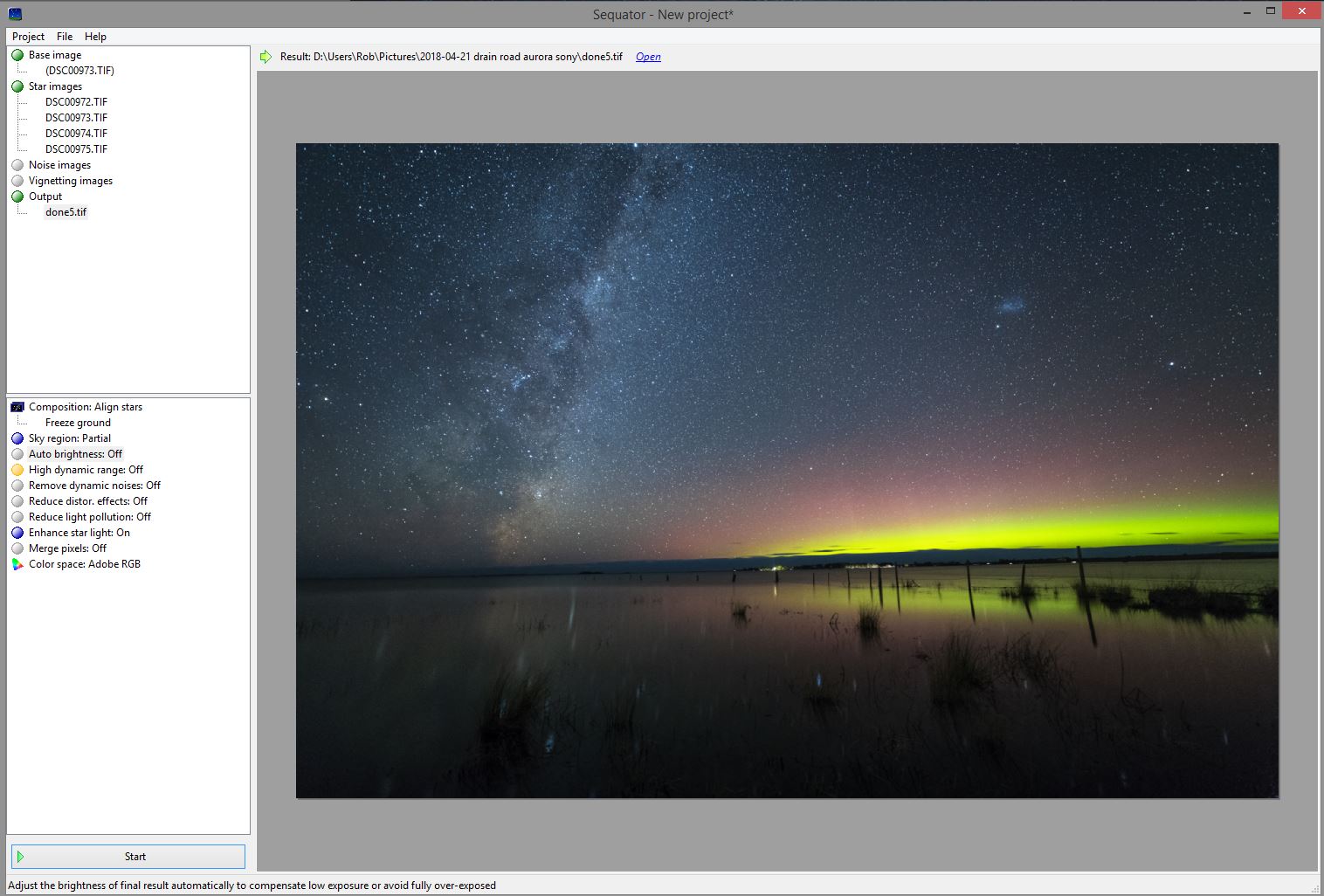
Task: Select the Output tree item
Action: click(45, 196)
